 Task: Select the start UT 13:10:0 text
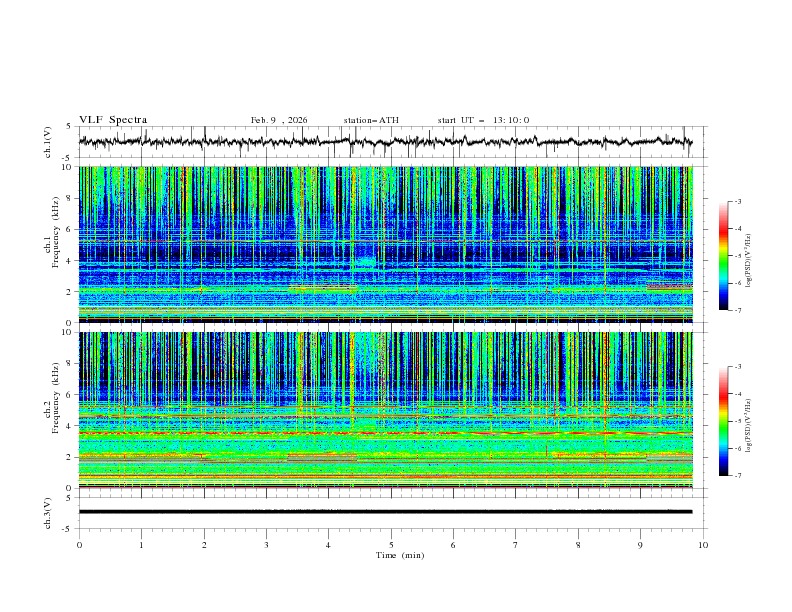tap(483, 120)
